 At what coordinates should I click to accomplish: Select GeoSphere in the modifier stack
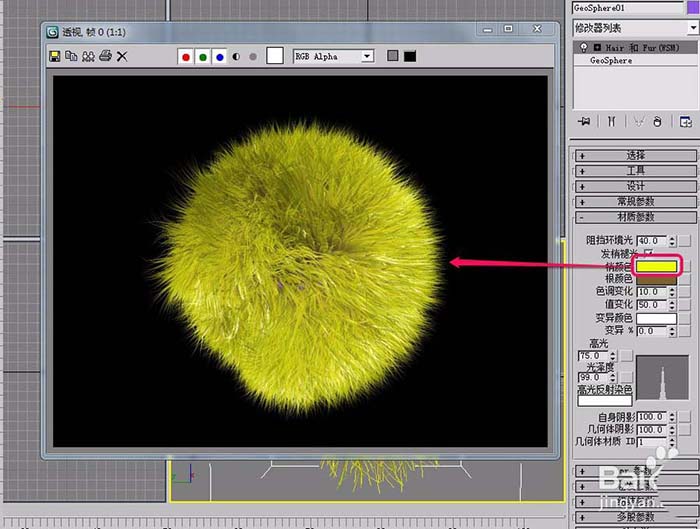click(x=611, y=60)
